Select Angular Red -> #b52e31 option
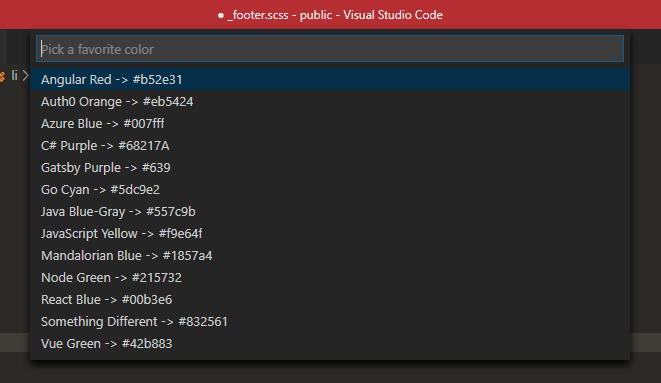 pyautogui.click(x=330, y=79)
